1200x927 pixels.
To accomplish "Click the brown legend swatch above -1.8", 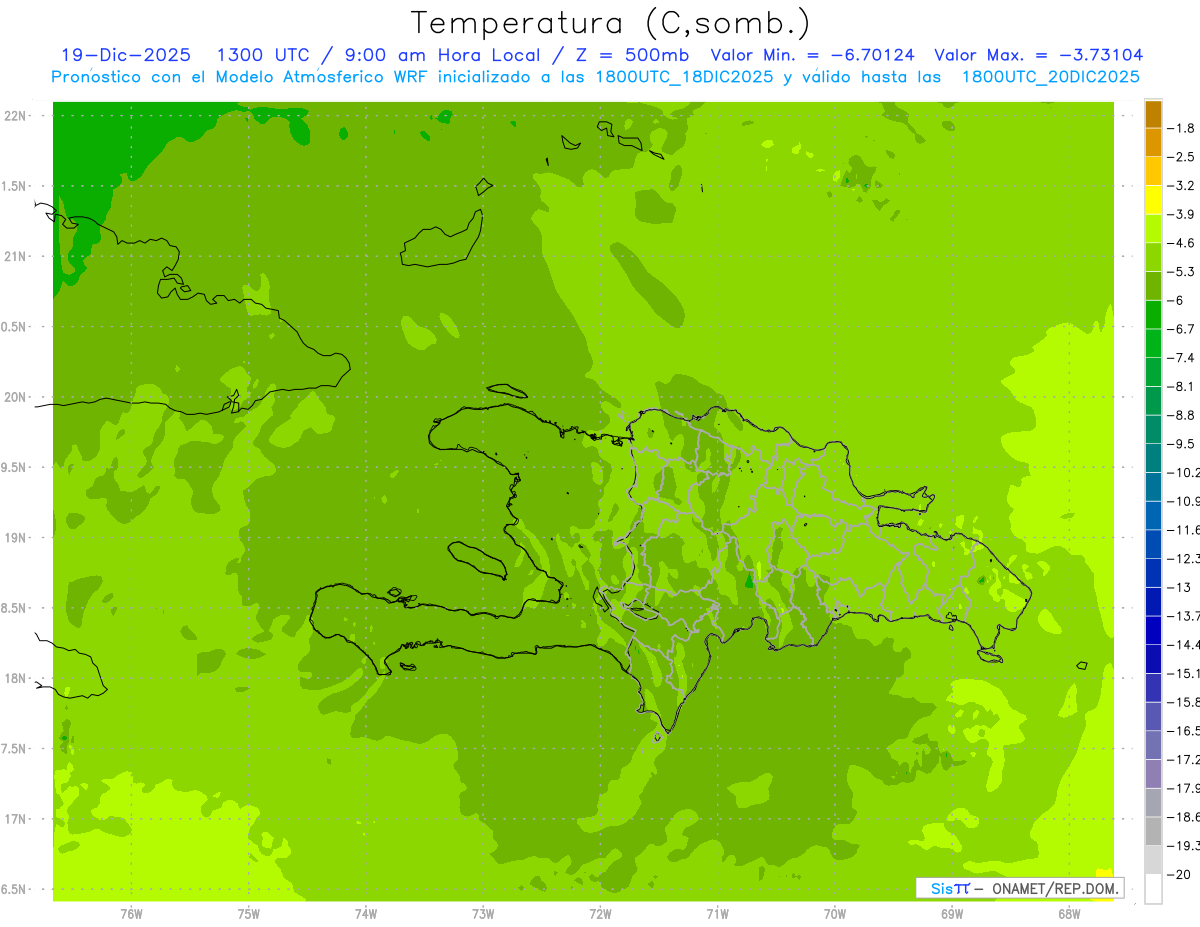I will tap(1153, 114).
